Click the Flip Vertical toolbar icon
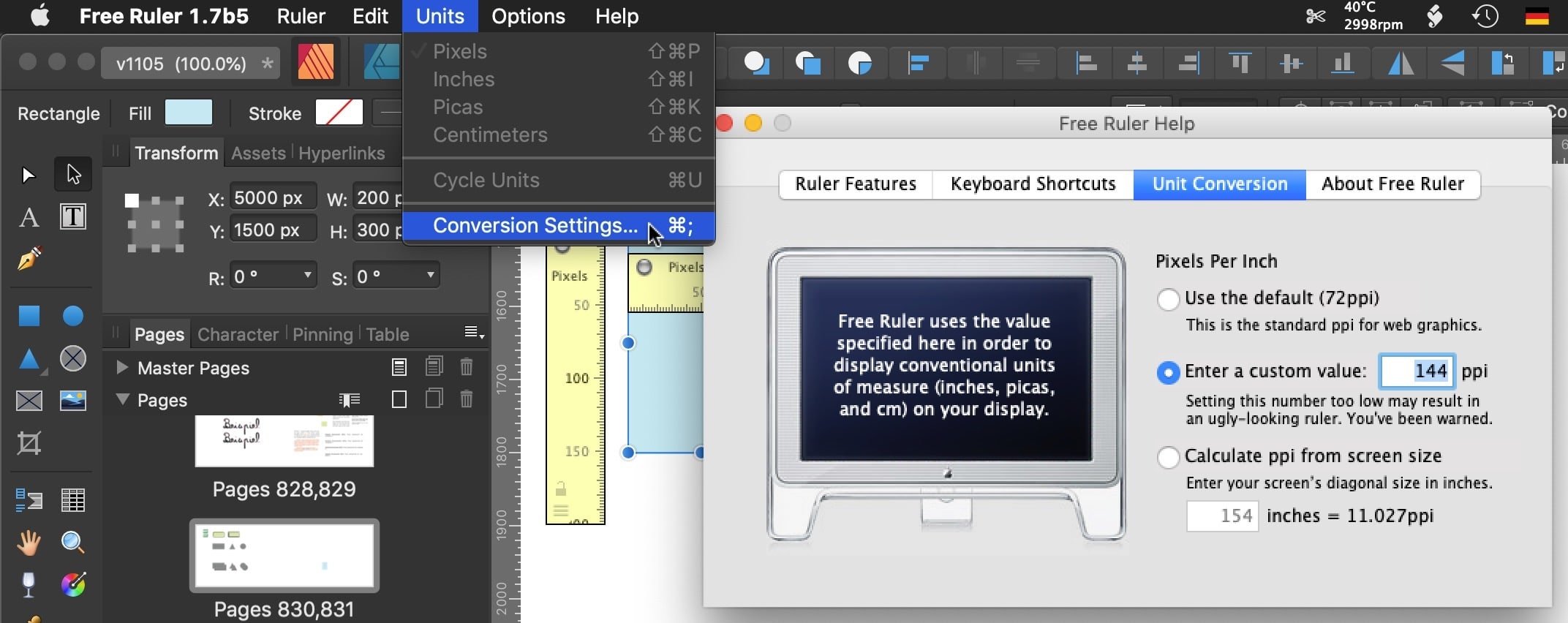The width and height of the screenshot is (1568, 623). 1452,64
